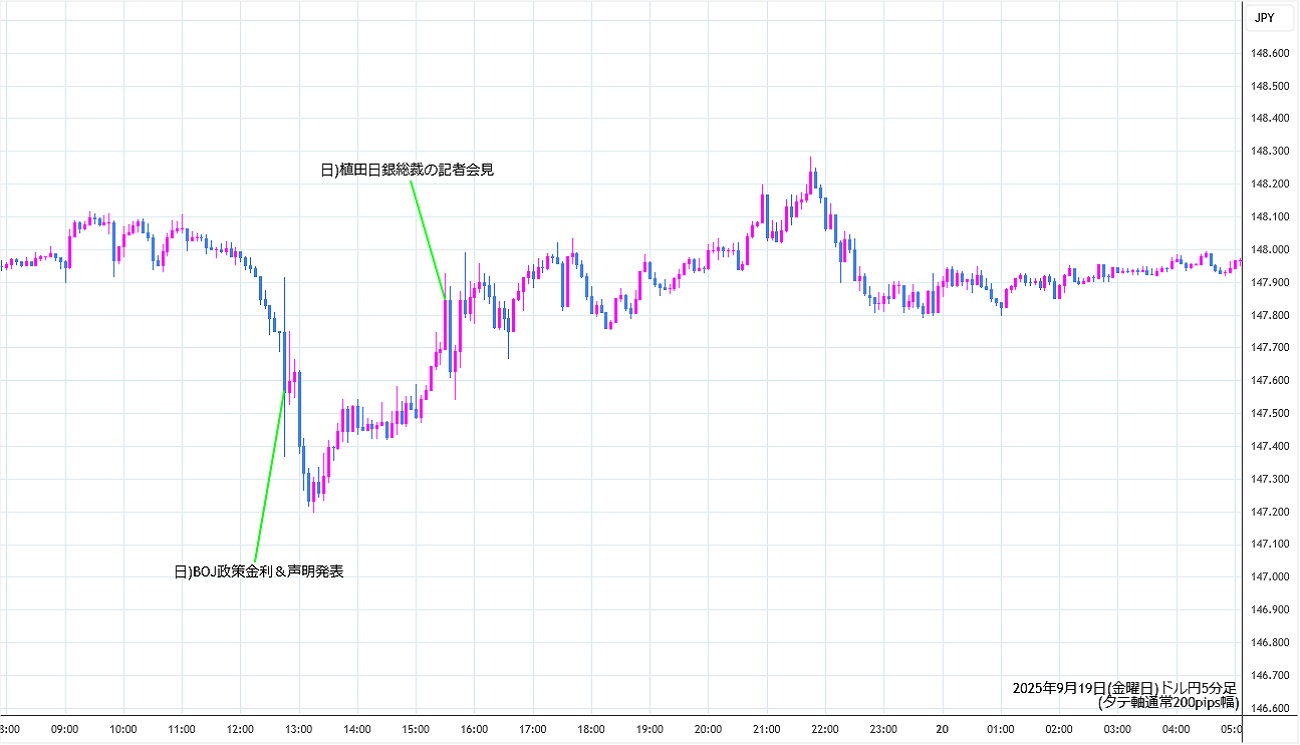Select the BOJ政策金利＆声明発表 annotation text
This screenshot has height=745, width=1300.
(x=259, y=572)
